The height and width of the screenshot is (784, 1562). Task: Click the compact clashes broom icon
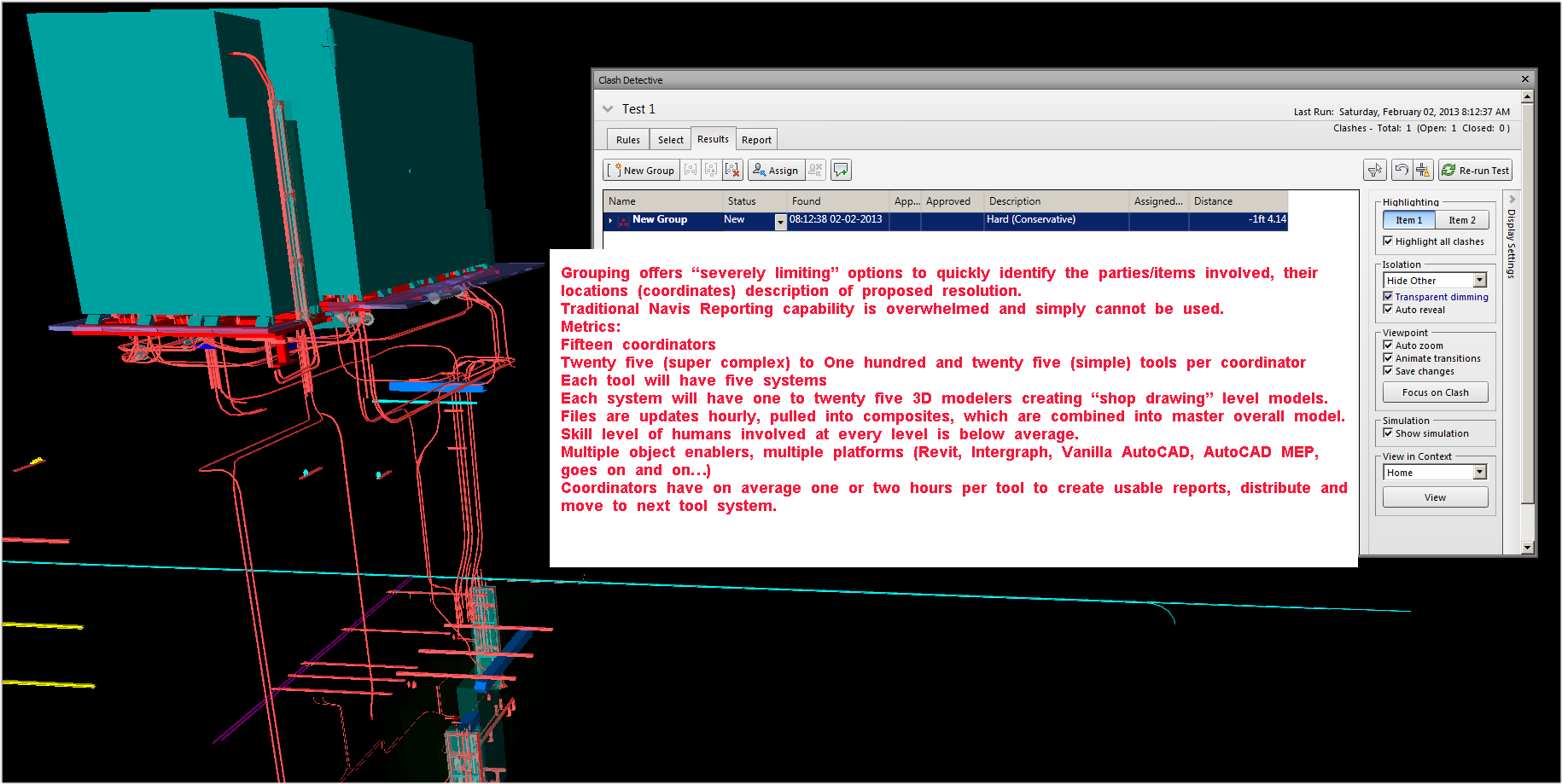(x=1422, y=171)
